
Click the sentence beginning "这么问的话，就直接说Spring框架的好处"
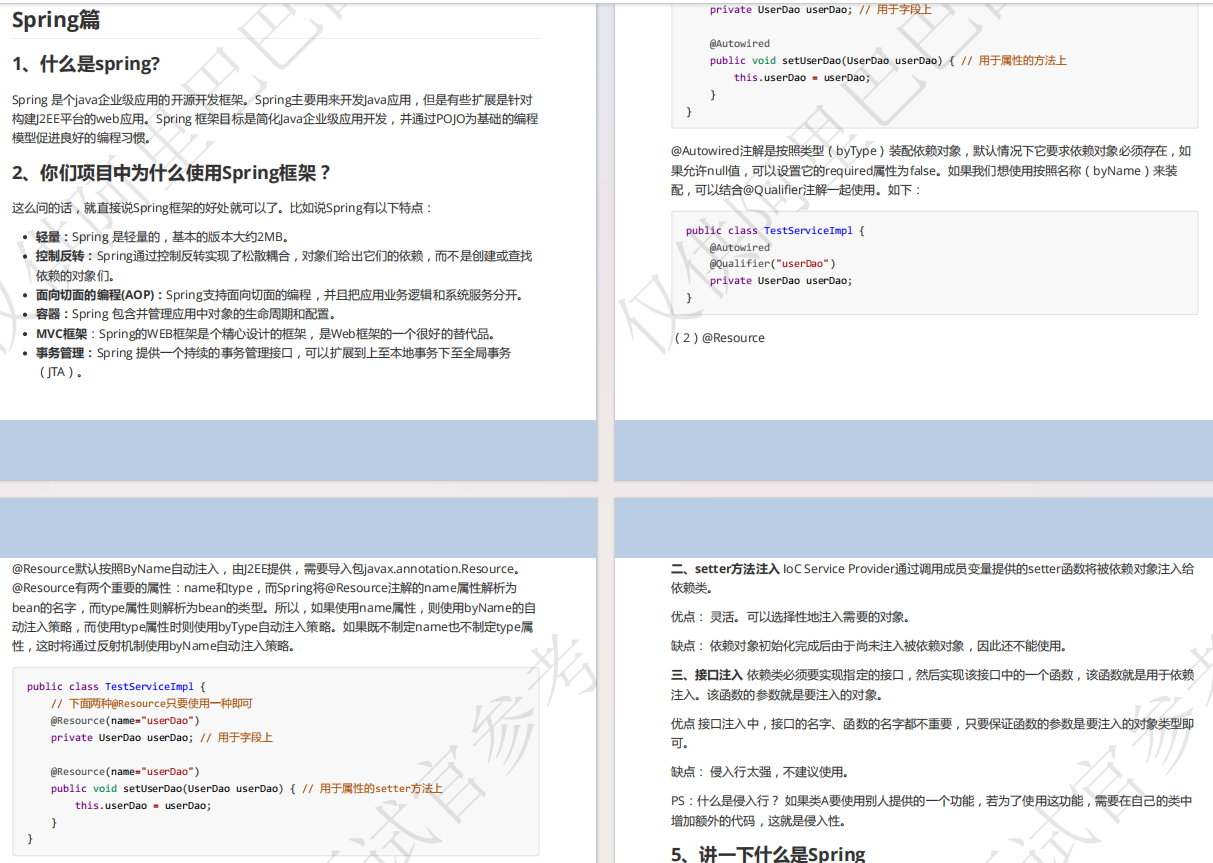coord(223,208)
